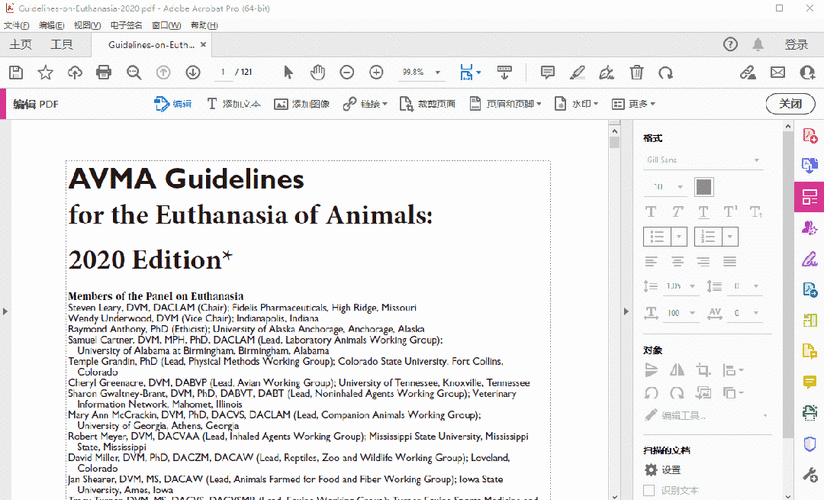Go to next page arrow
Image resolution: width=824 pixels, height=500 pixels.
(193, 73)
